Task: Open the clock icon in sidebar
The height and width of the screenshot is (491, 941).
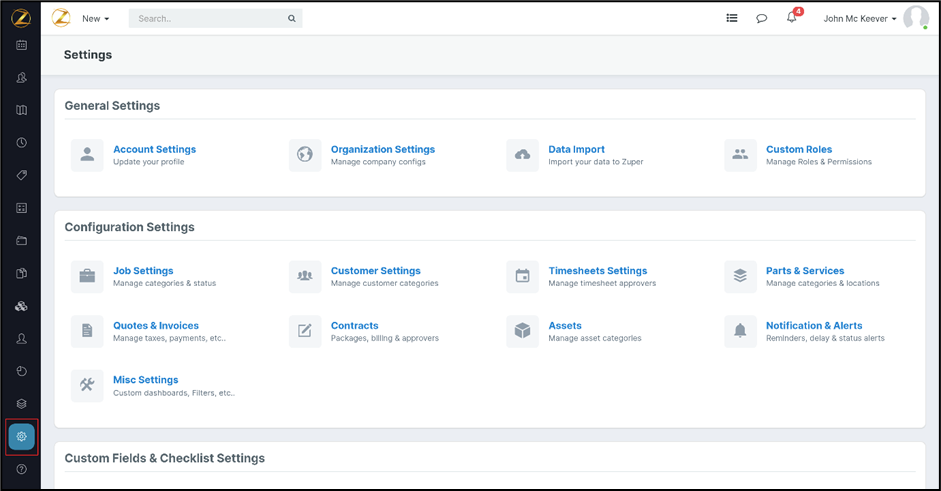Action: pos(21,143)
